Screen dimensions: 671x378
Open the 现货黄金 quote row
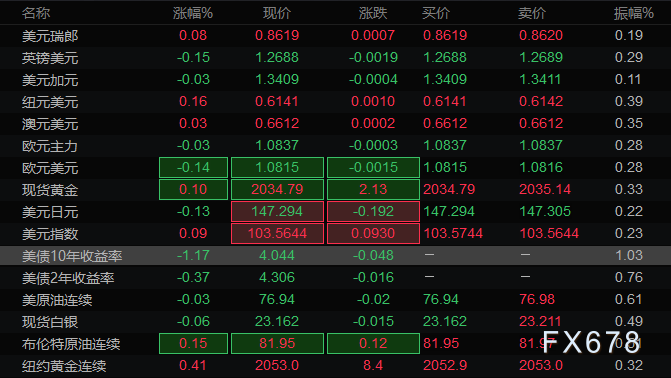tap(336, 190)
